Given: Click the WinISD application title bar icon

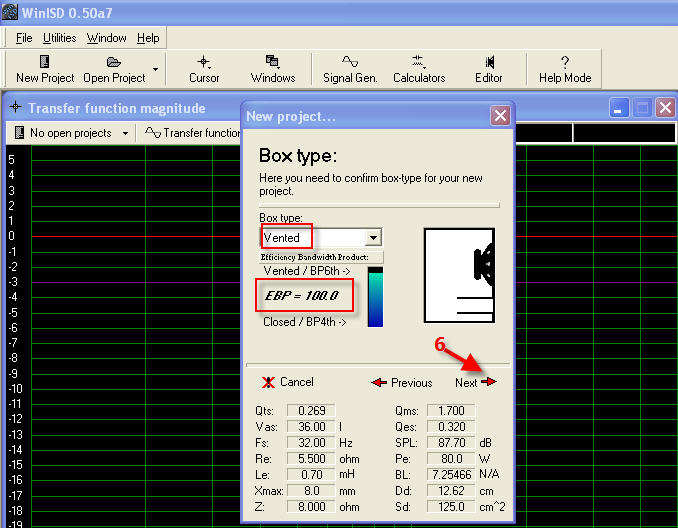Looking at the screenshot, I should 10,12.
